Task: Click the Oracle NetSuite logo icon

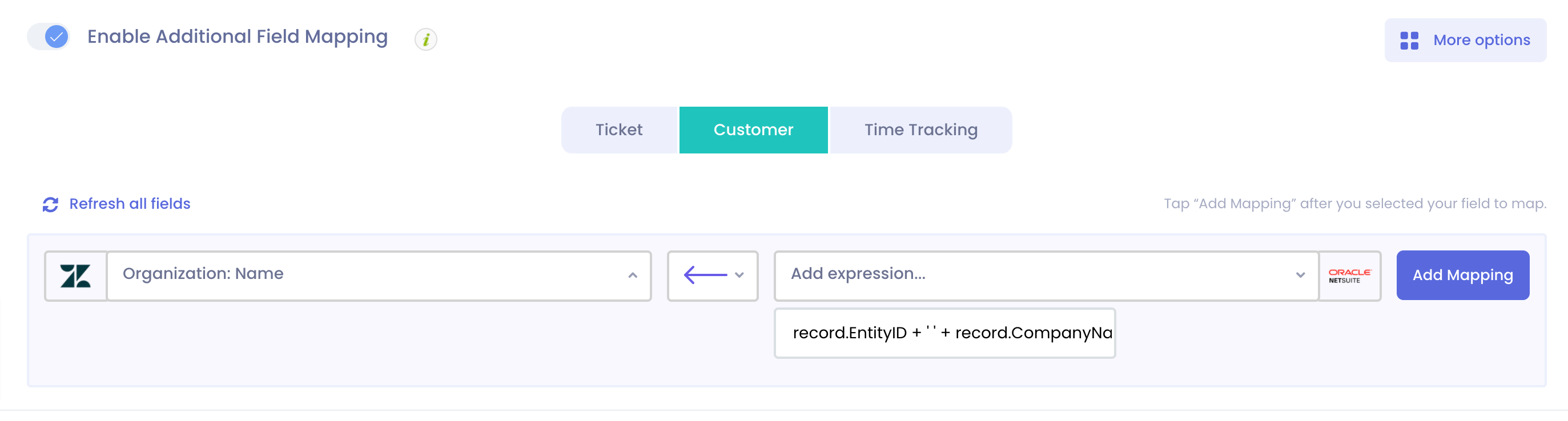Action: (x=1350, y=276)
